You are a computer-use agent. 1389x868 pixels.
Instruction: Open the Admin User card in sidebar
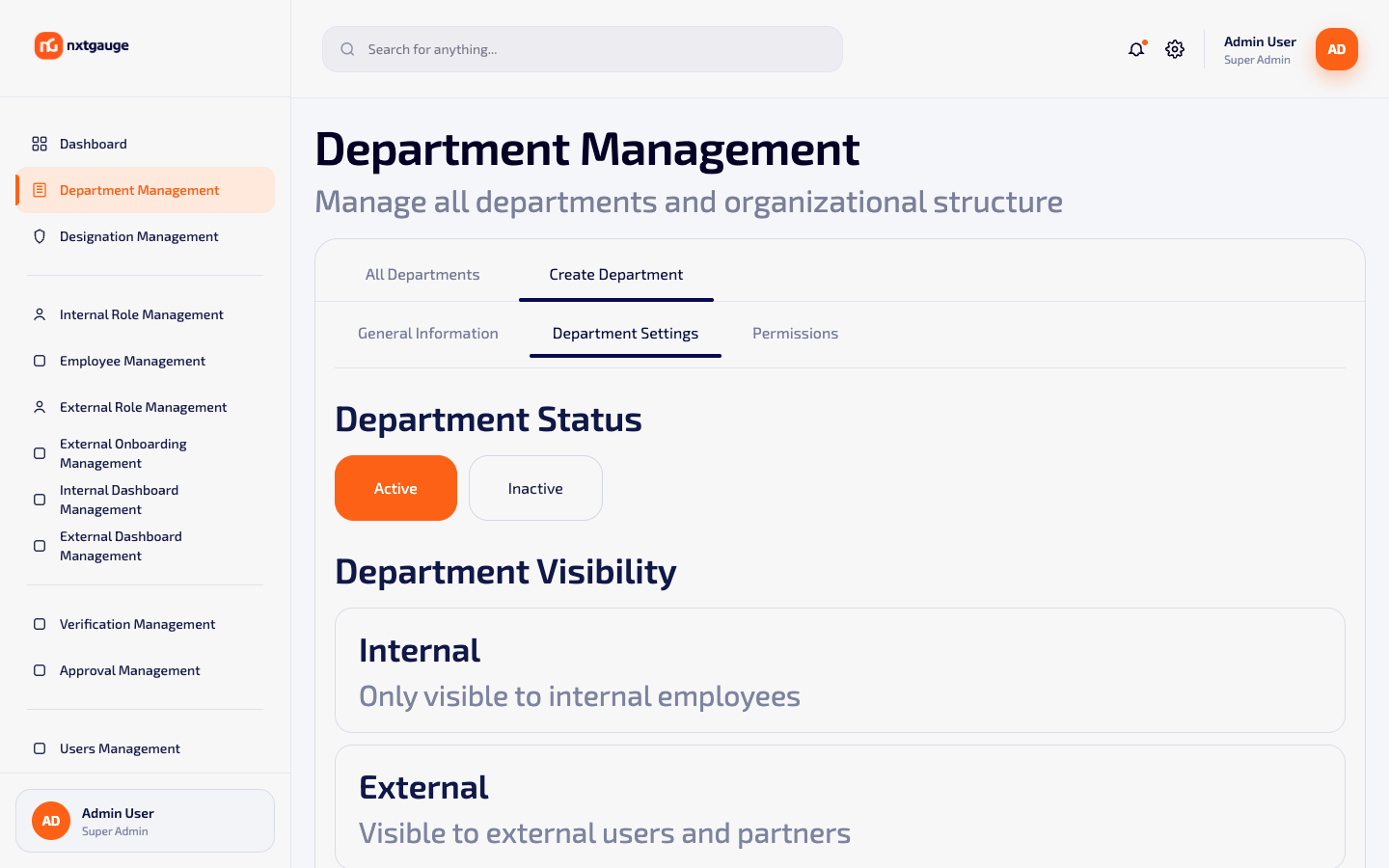coord(145,821)
